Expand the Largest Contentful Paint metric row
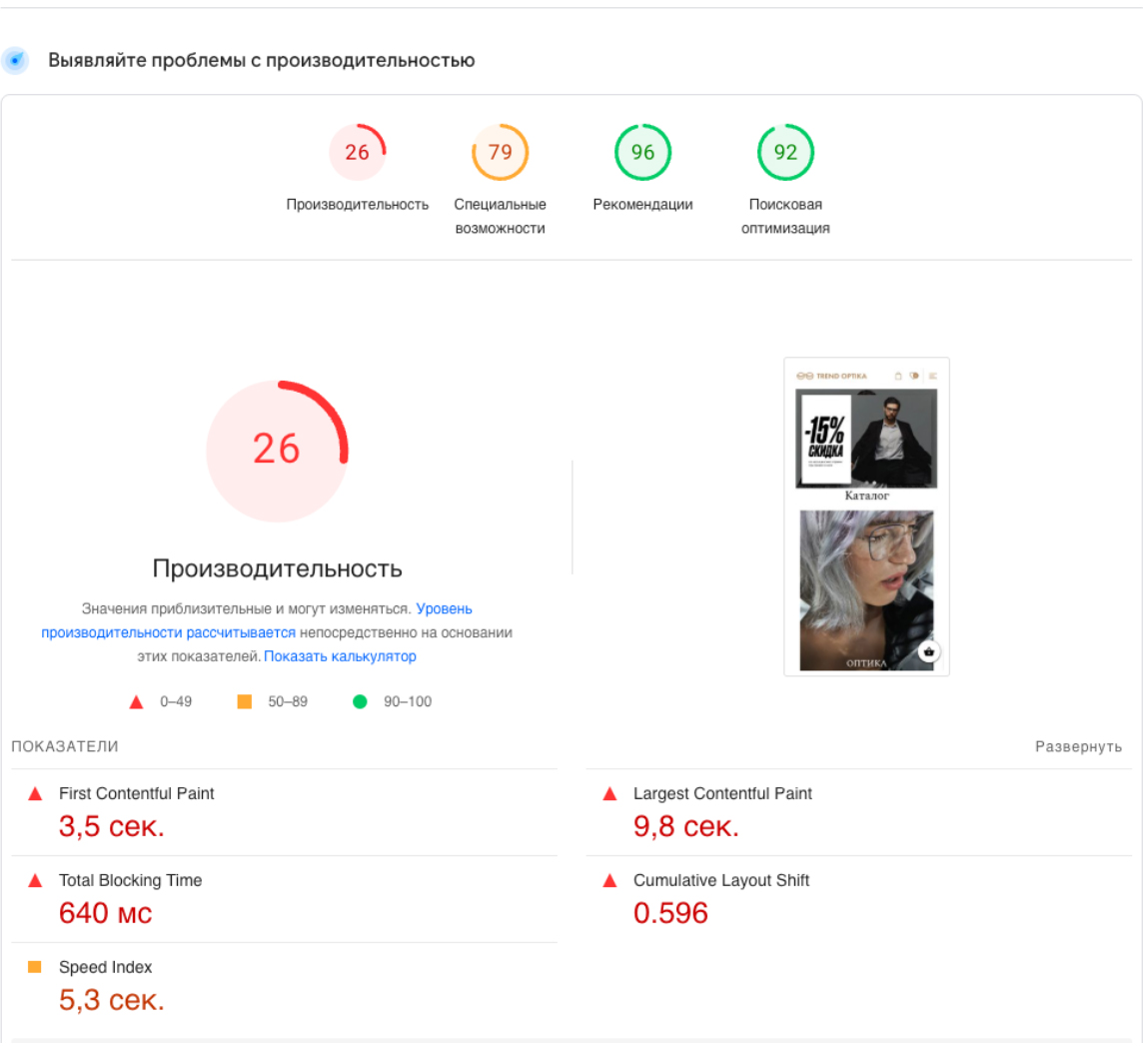Viewport: 1148px width, 1046px height. pyautogui.click(x=722, y=794)
